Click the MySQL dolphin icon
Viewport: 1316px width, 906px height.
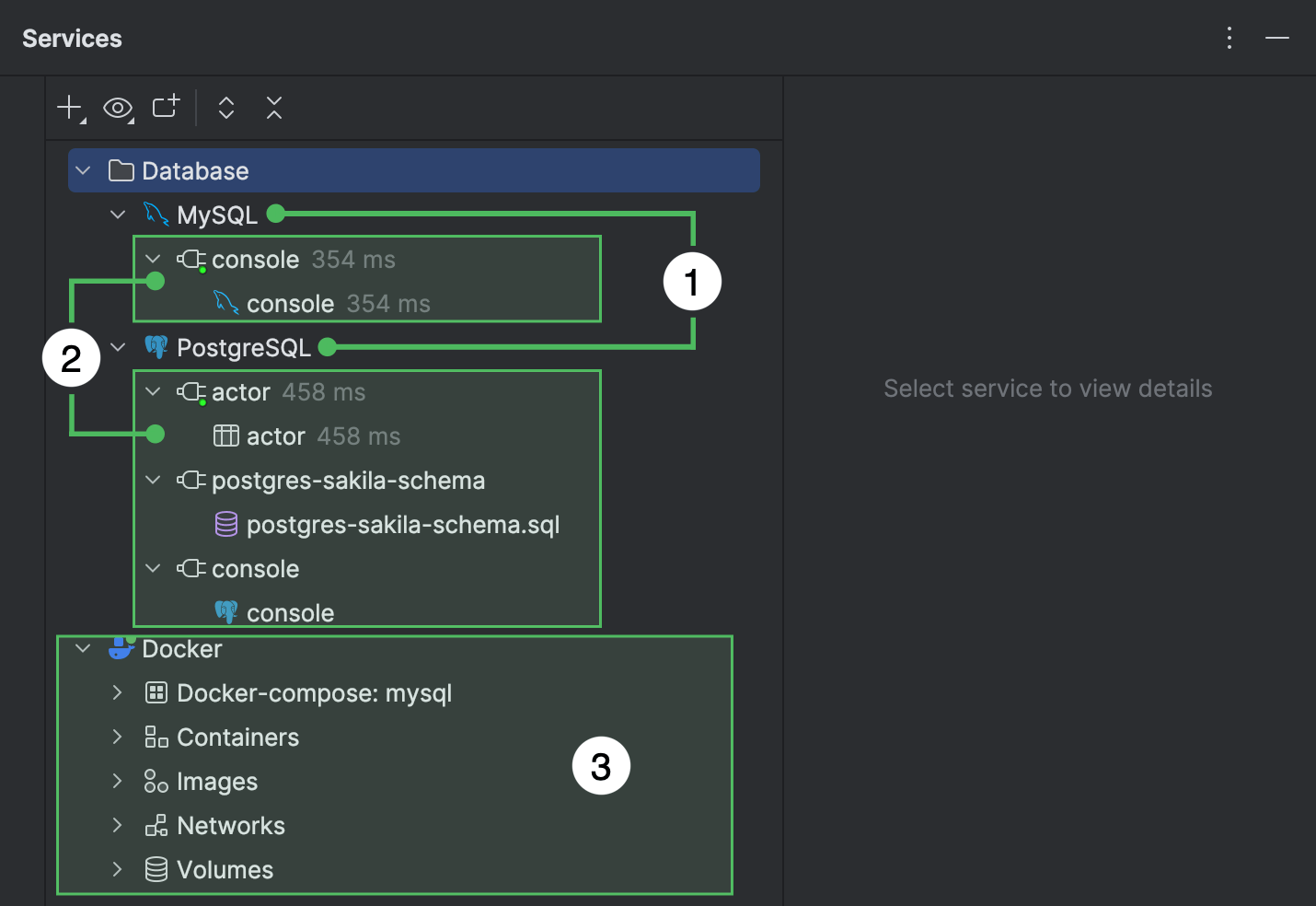click(156, 214)
